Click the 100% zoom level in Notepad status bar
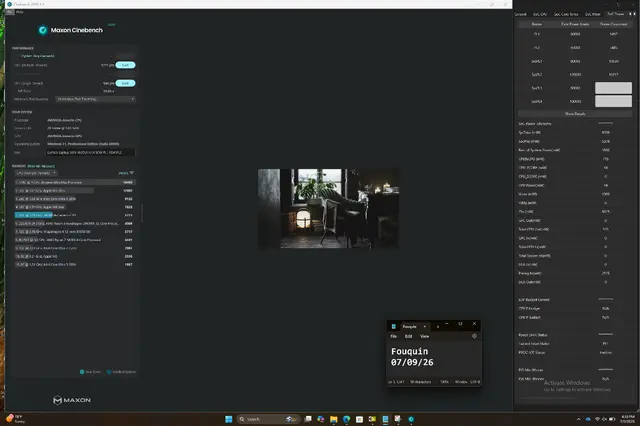The height and width of the screenshot is (426, 640). click(x=444, y=382)
